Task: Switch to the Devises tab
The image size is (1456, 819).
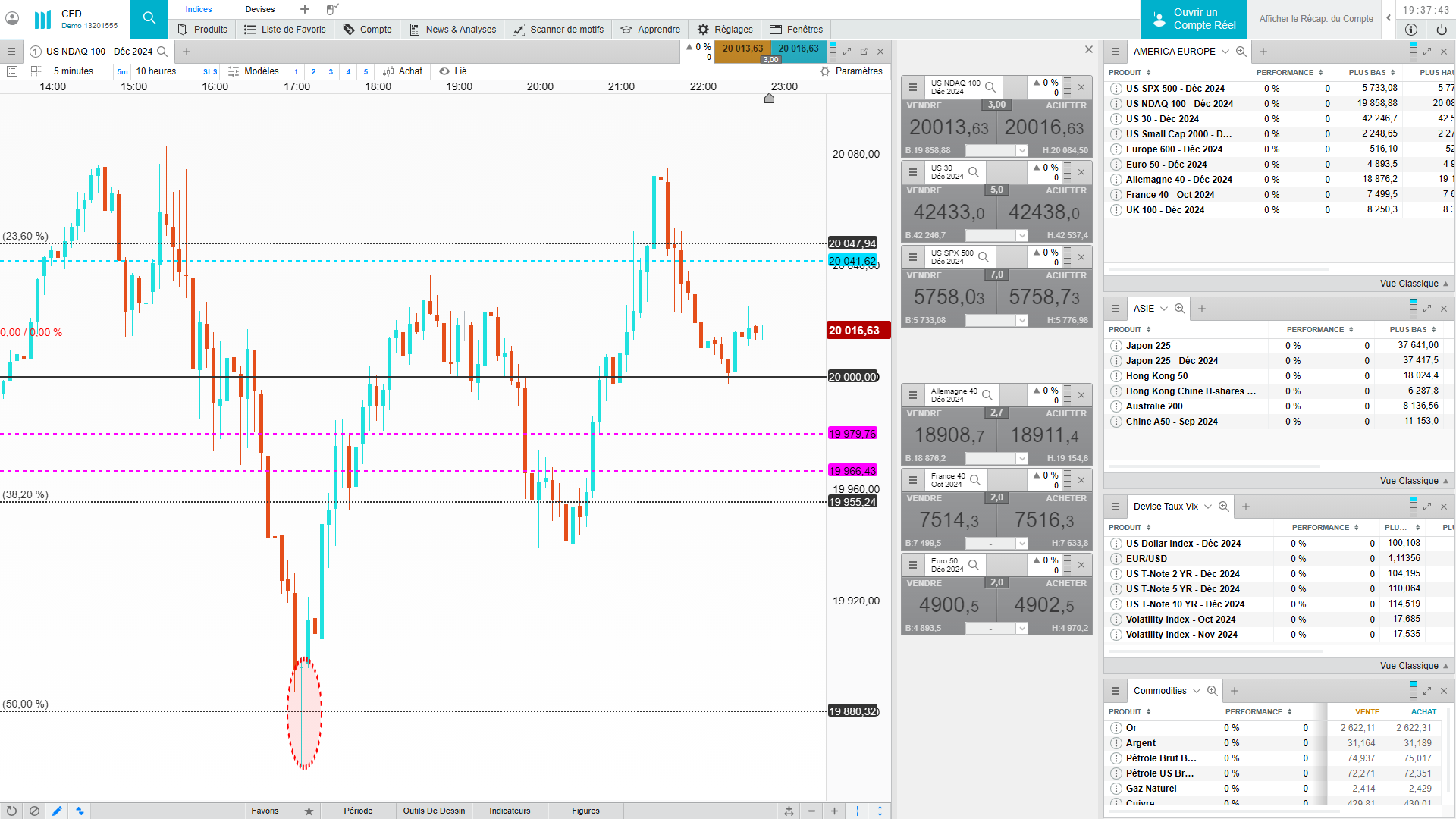Action: coord(260,9)
